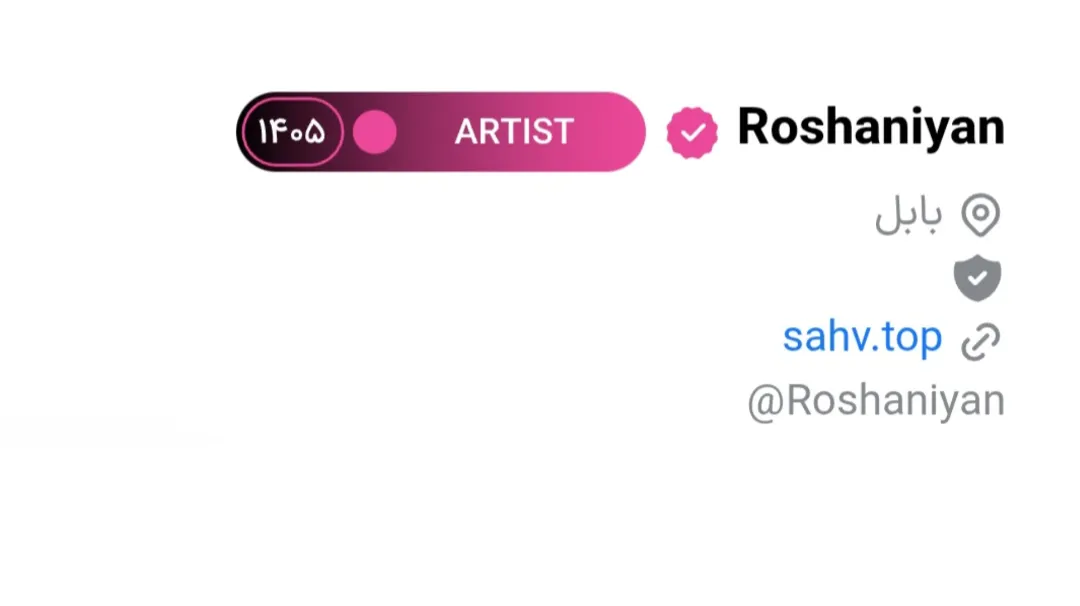Click the location pin icon
The image size is (1080, 606).
pyautogui.click(x=981, y=215)
